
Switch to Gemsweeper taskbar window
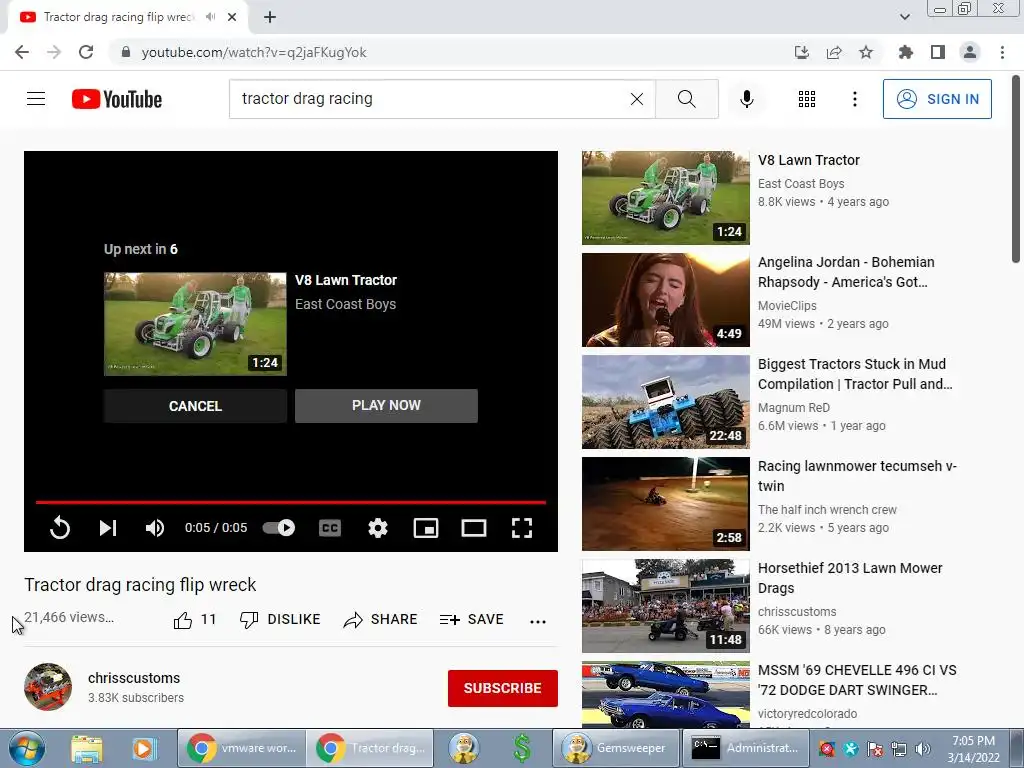click(615, 748)
